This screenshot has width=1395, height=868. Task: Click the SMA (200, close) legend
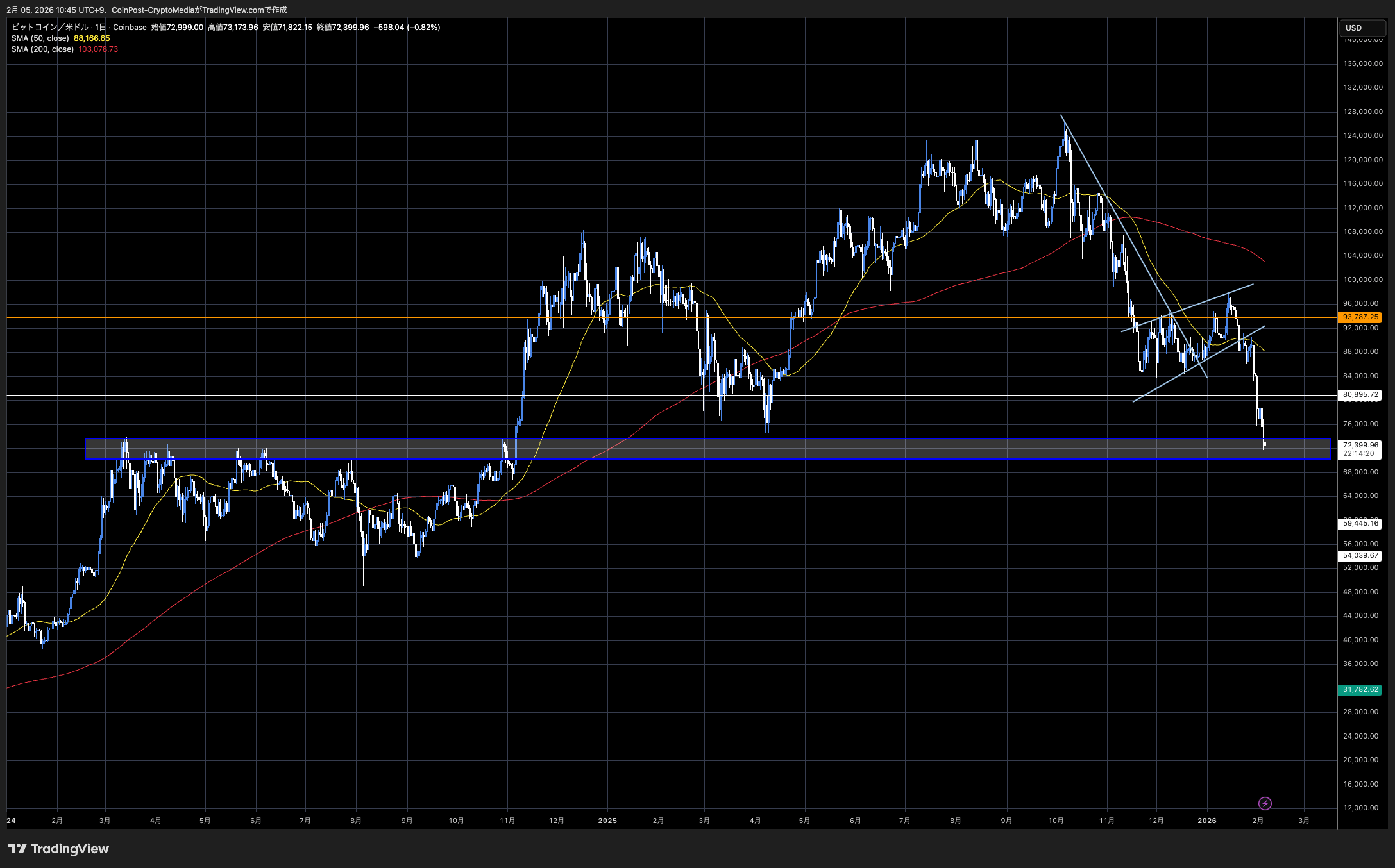pos(42,49)
